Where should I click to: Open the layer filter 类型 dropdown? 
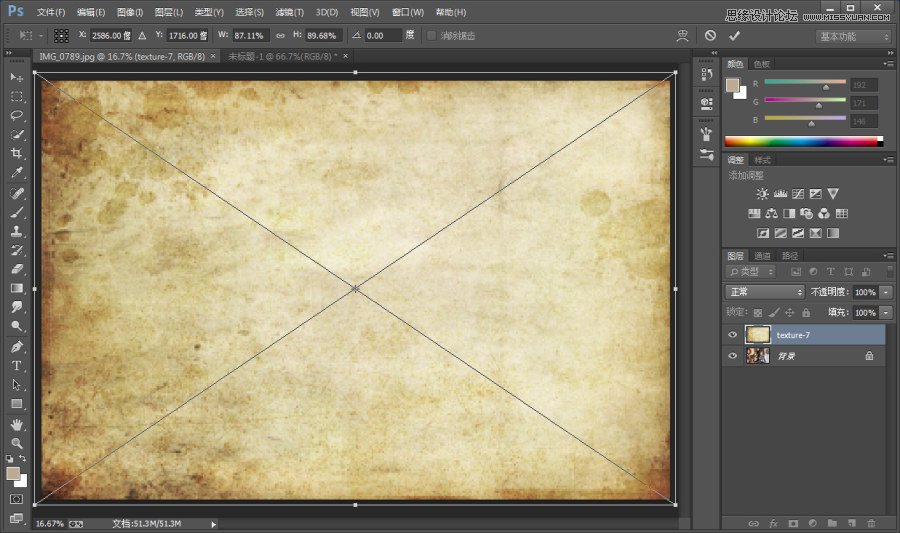click(751, 271)
